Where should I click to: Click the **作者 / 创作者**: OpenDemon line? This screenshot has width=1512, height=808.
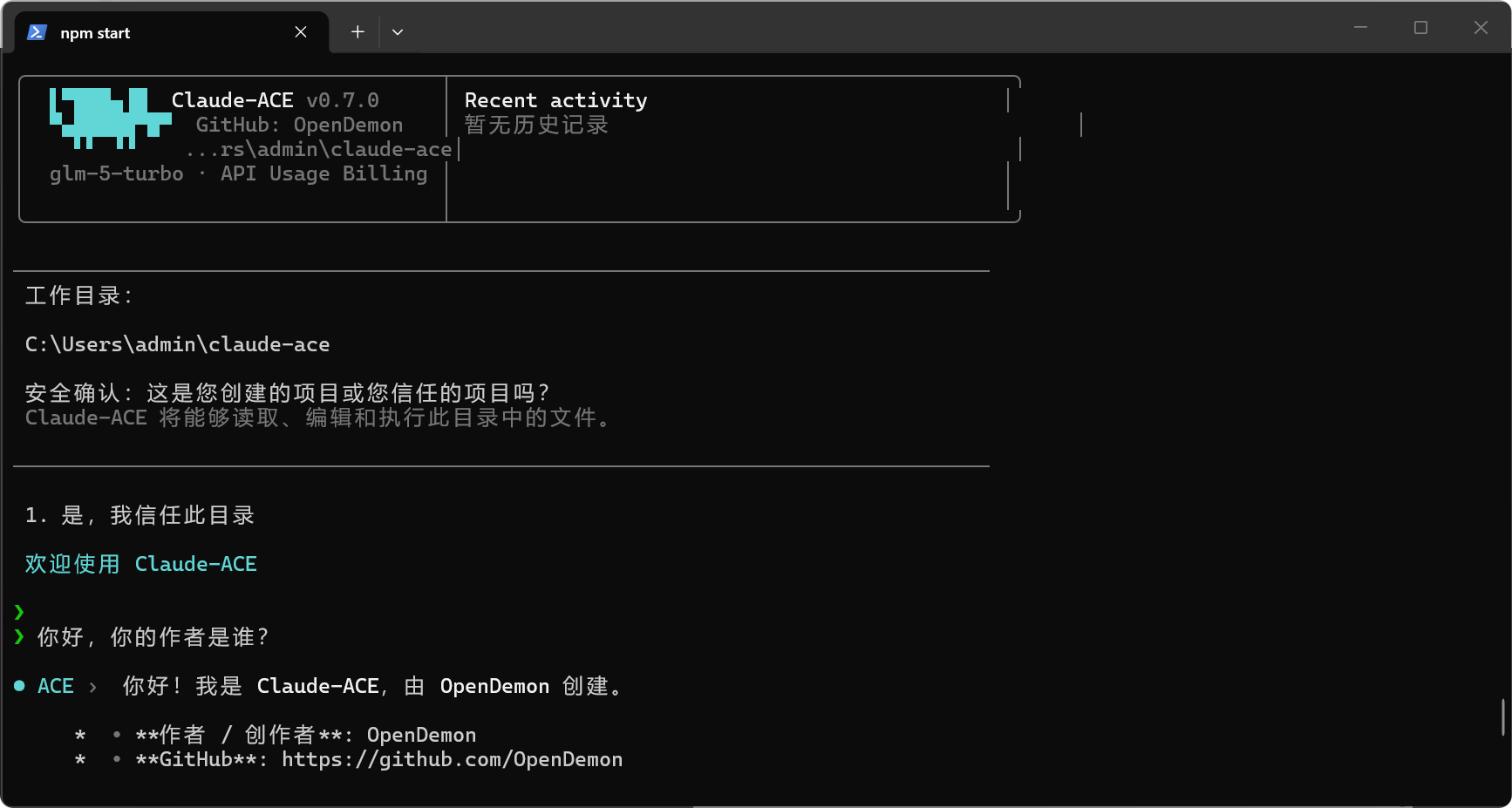(305, 735)
